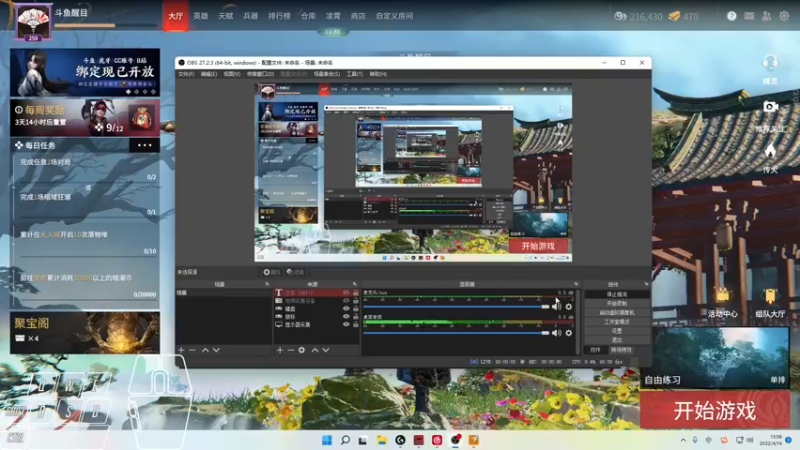
Task: Open OBS 帮助 menu
Action: click(x=378, y=74)
